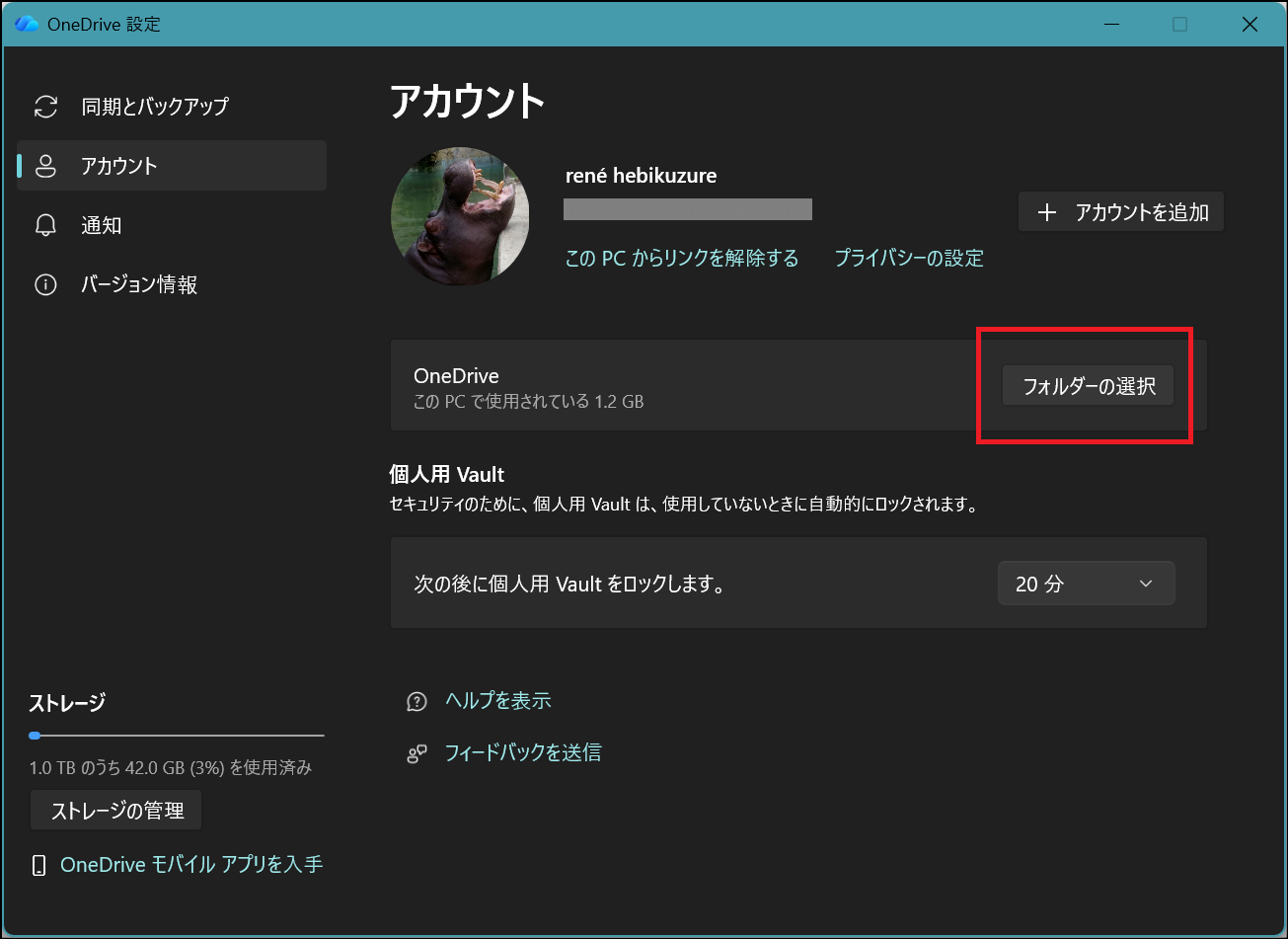Click the mobile phone icon
The width and height of the screenshot is (1288, 939).
[39, 866]
